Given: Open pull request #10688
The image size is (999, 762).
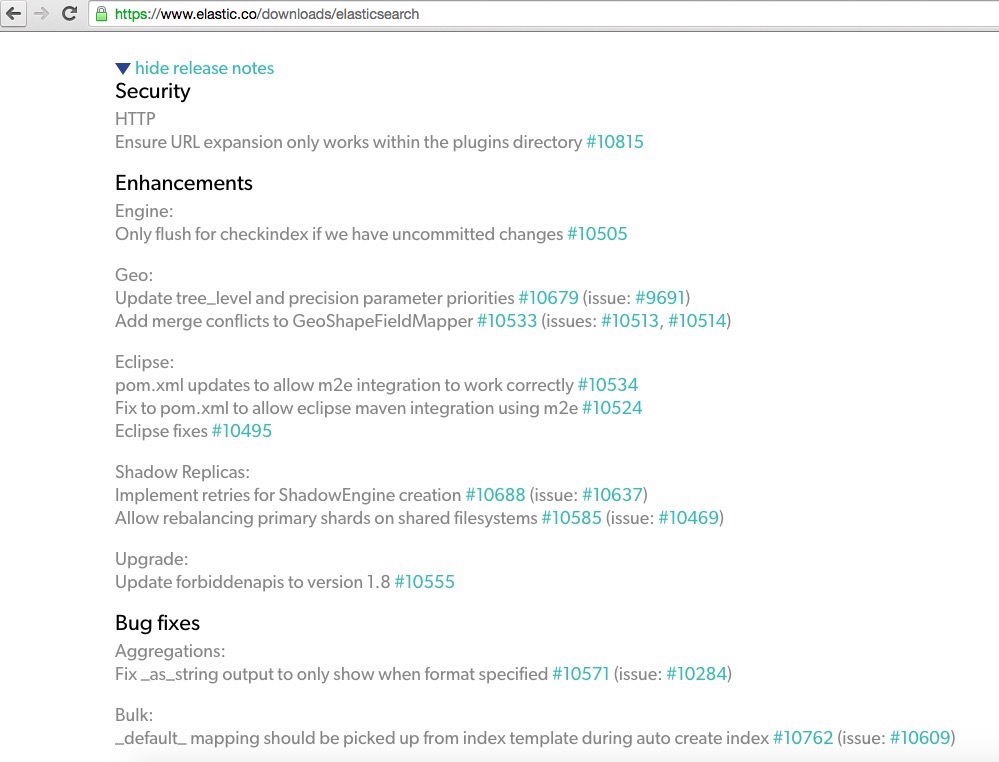Looking at the screenshot, I should click(x=496, y=494).
